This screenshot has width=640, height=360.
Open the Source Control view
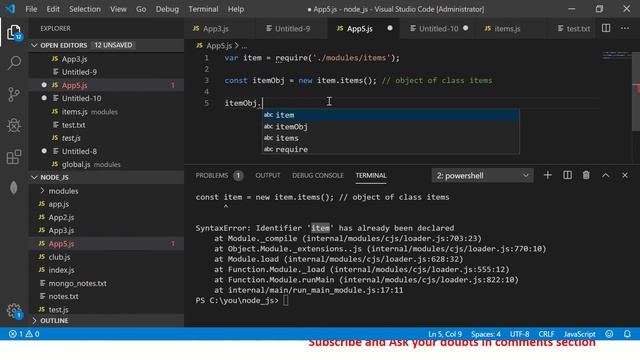pyautogui.click(x=14, y=95)
